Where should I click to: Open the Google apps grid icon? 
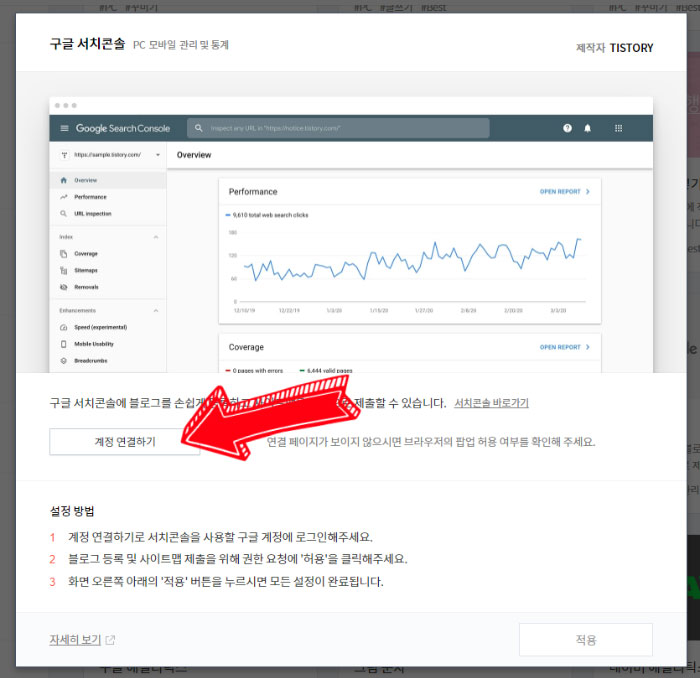tap(618, 128)
